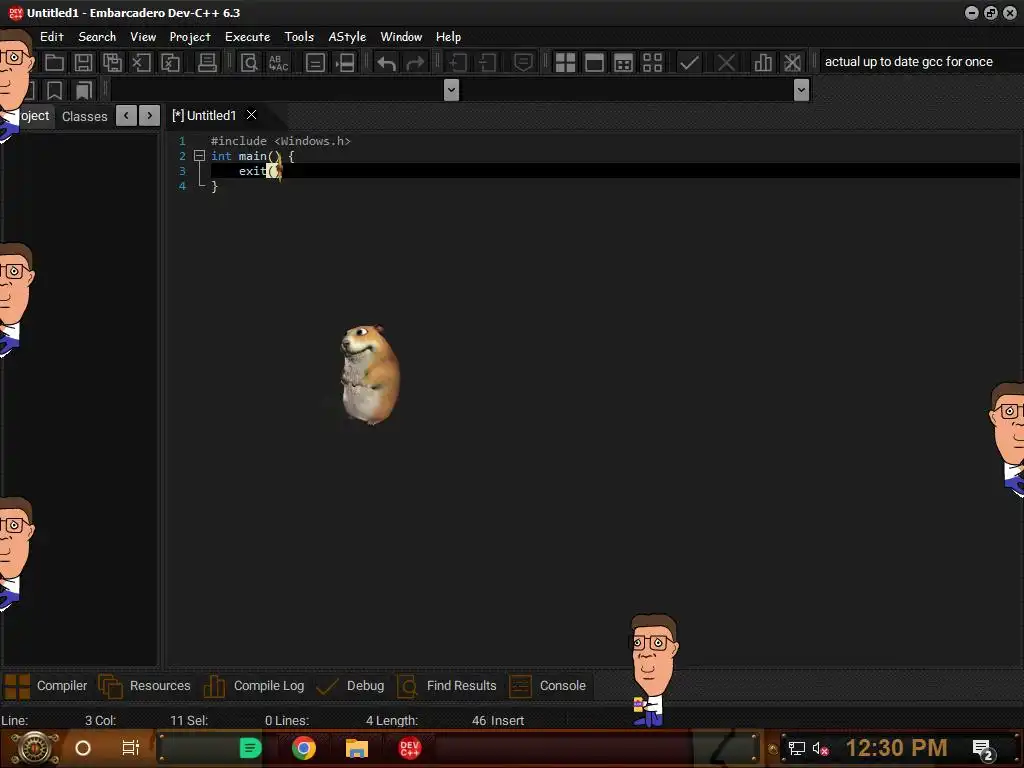Launch Google Chrome from the taskbar
The height and width of the screenshot is (768, 1024).
coord(304,748)
